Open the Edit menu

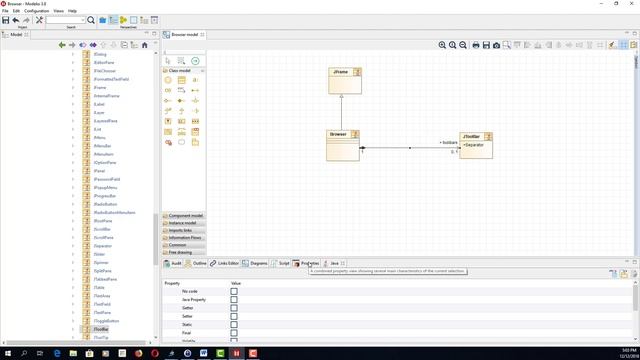[16, 11]
